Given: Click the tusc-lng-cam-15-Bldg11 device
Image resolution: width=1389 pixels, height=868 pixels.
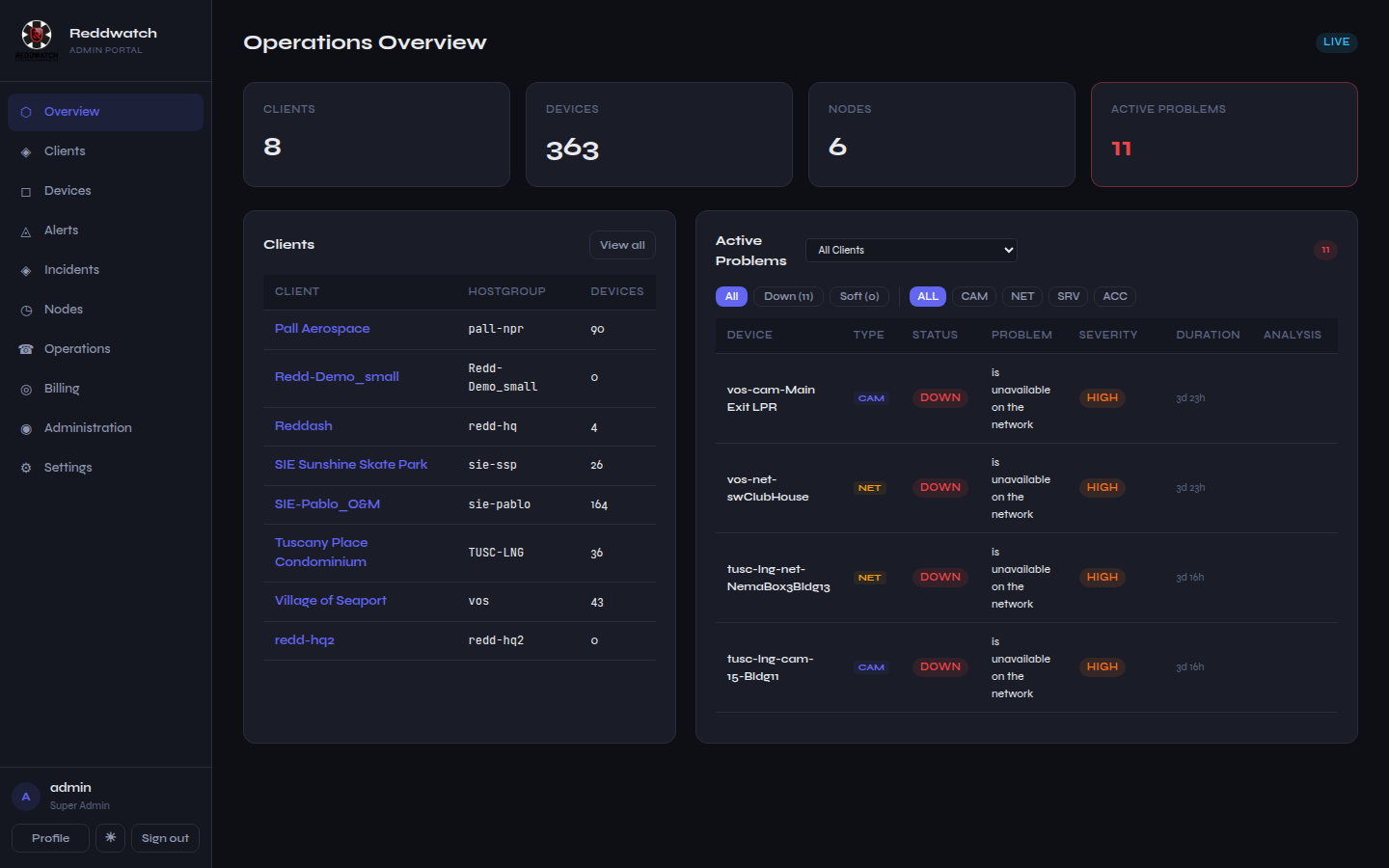Looking at the screenshot, I should (770, 667).
